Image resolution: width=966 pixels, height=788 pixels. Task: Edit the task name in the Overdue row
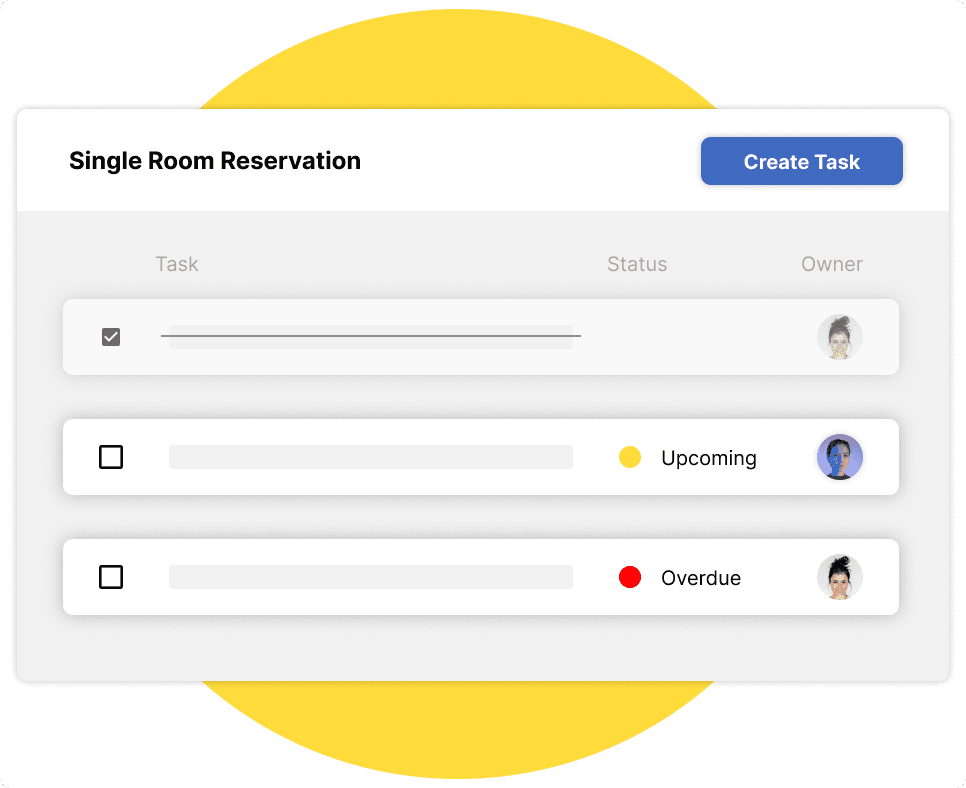(370, 577)
